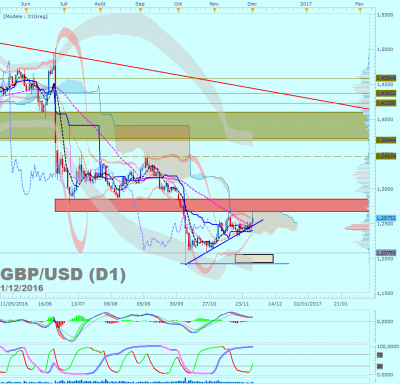Click the 11/05/2016 date label
Viewport: 400px width, 384px height.
pyautogui.click(x=14, y=304)
